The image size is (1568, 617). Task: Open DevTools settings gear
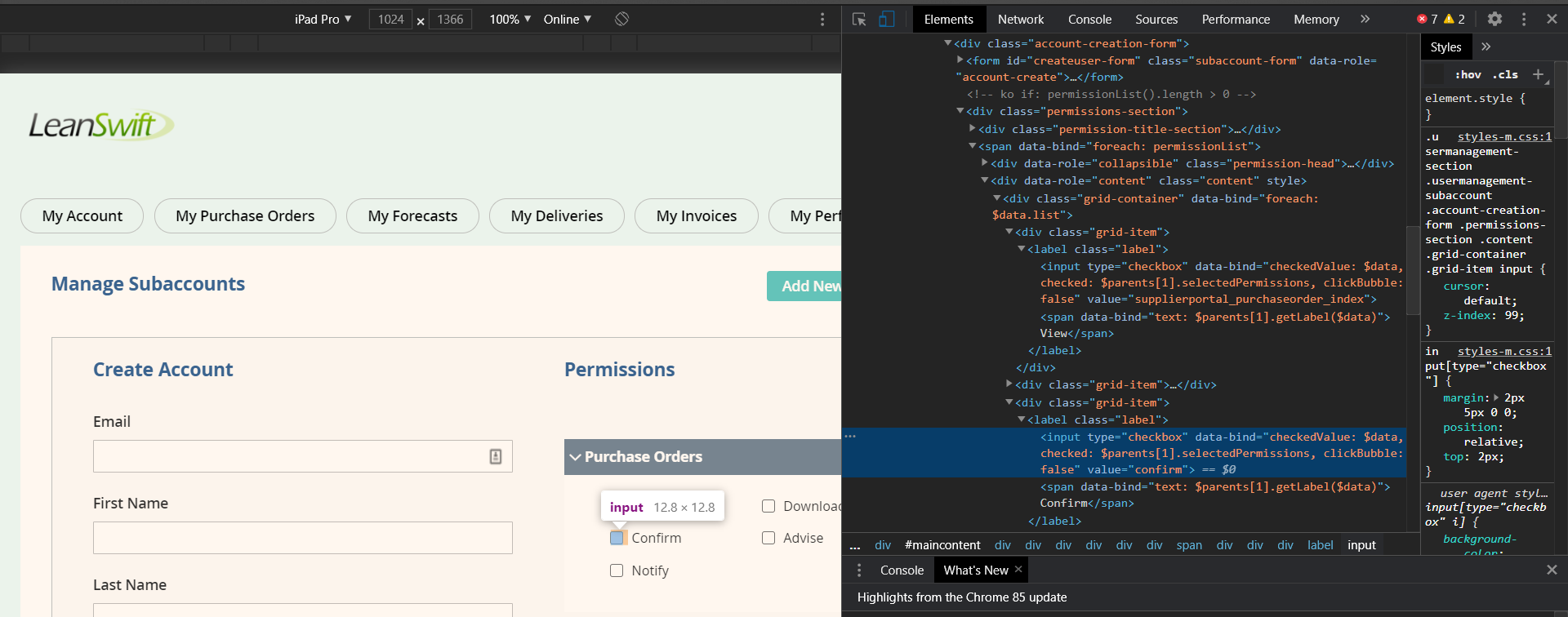coord(1494,19)
